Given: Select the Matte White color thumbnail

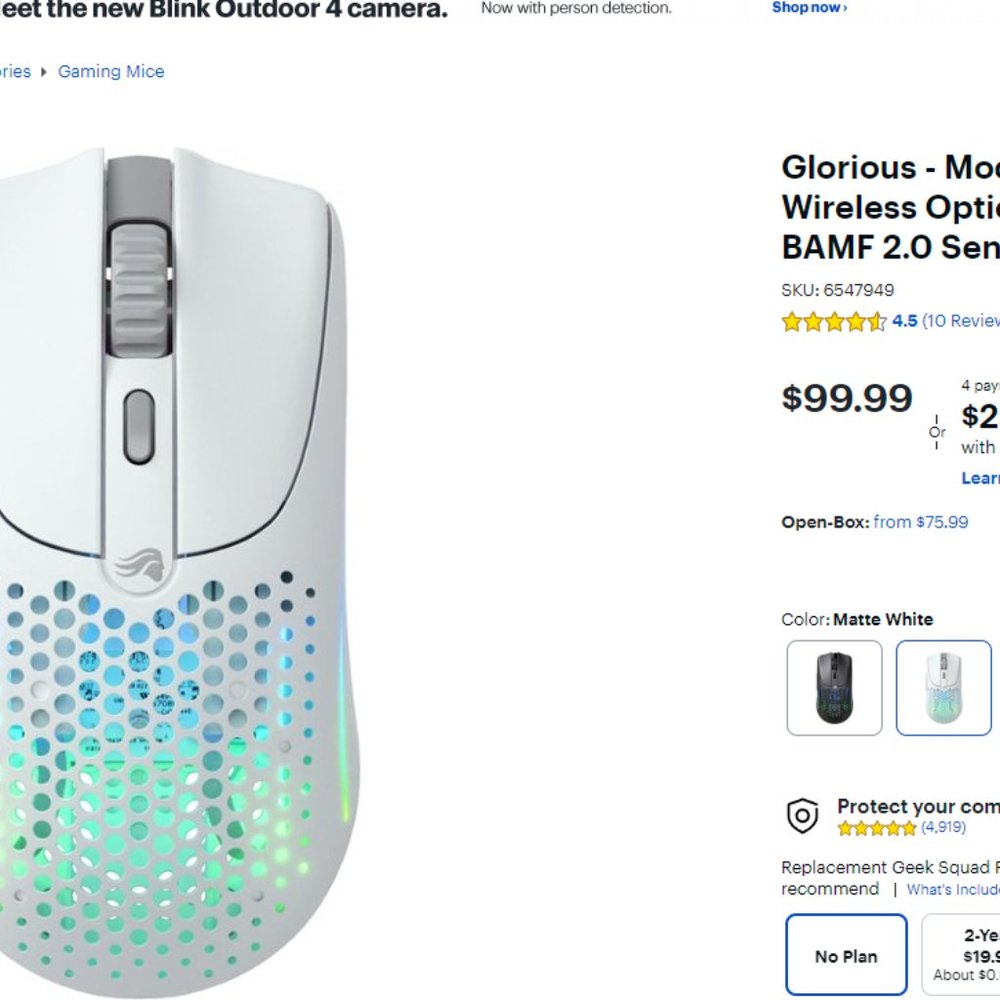Looking at the screenshot, I should click(x=941, y=689).
